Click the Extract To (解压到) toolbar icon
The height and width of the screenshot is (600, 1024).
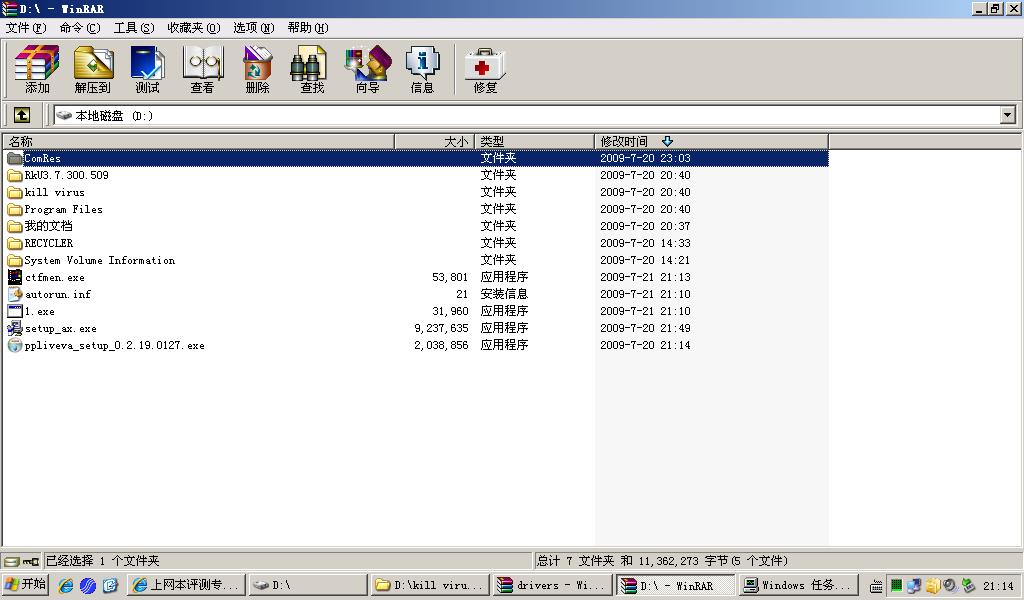92,69
